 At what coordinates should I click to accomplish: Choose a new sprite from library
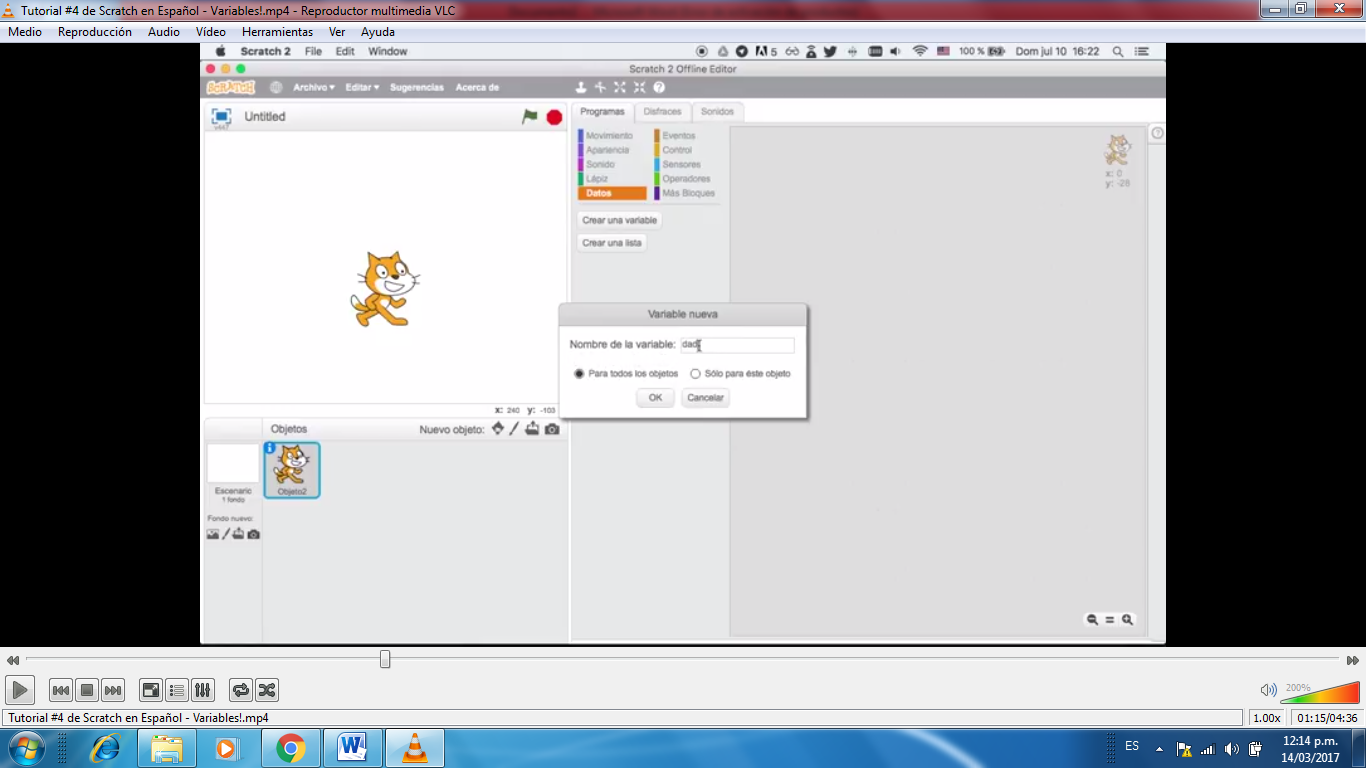(498, 428)
